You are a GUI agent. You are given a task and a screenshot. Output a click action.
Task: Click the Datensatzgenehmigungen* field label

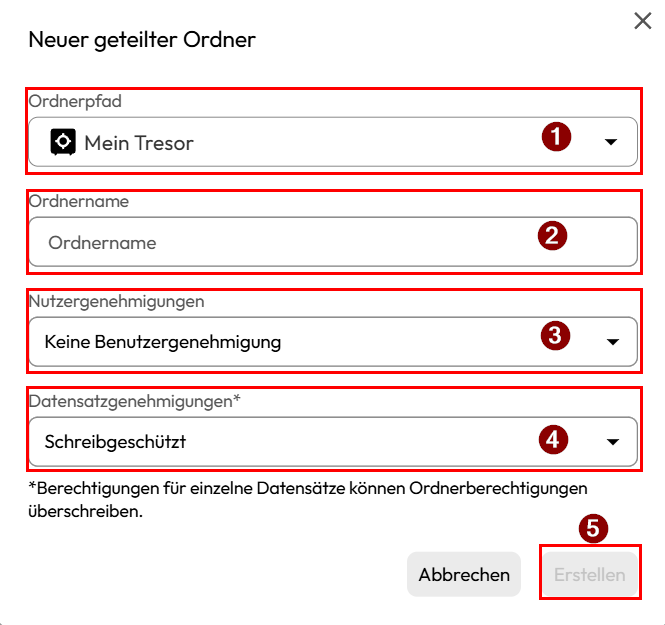pyautogui.click(x=136, y=400)
